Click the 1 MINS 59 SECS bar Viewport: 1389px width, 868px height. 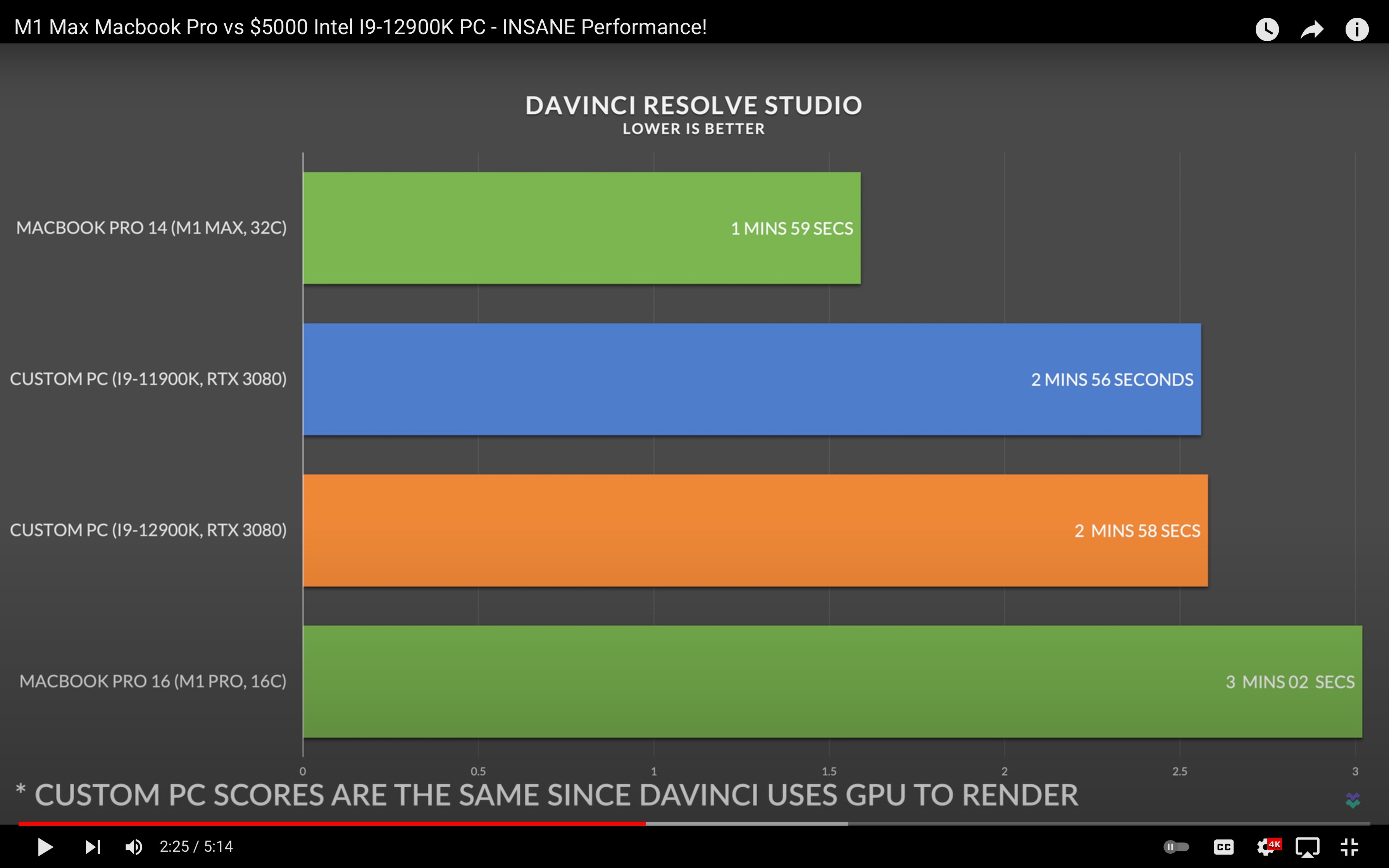[x=581, y=228]
